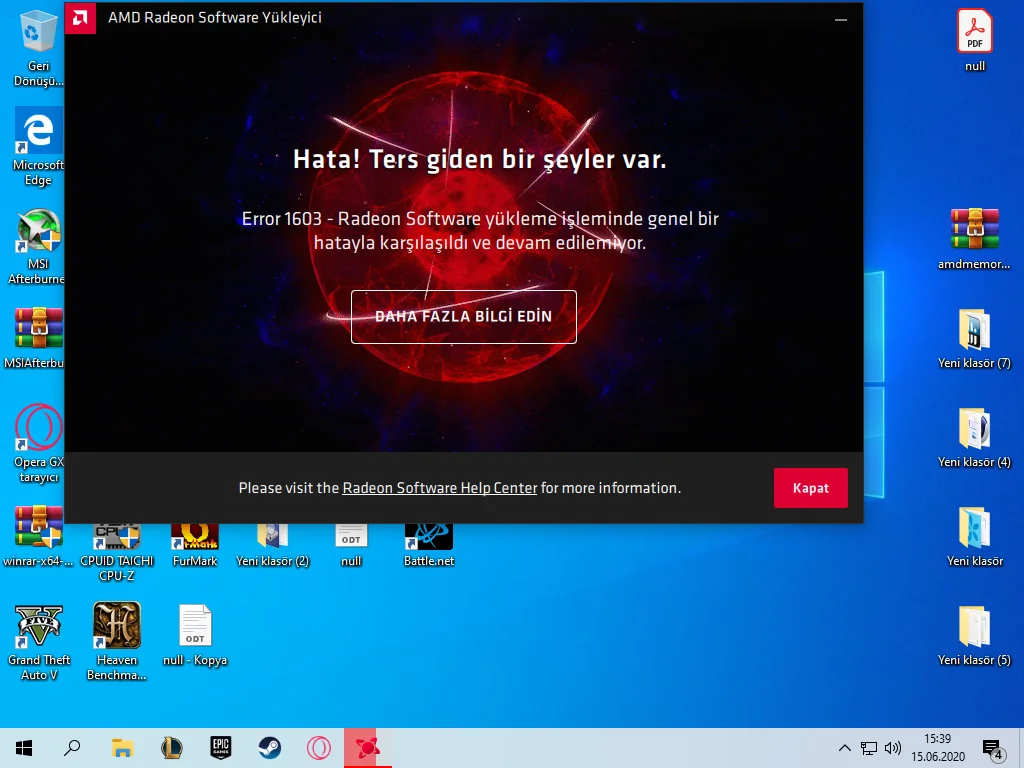1024x768 pixels.
Task: Click the AMD logo in the title bar
Action: point(80,18)
